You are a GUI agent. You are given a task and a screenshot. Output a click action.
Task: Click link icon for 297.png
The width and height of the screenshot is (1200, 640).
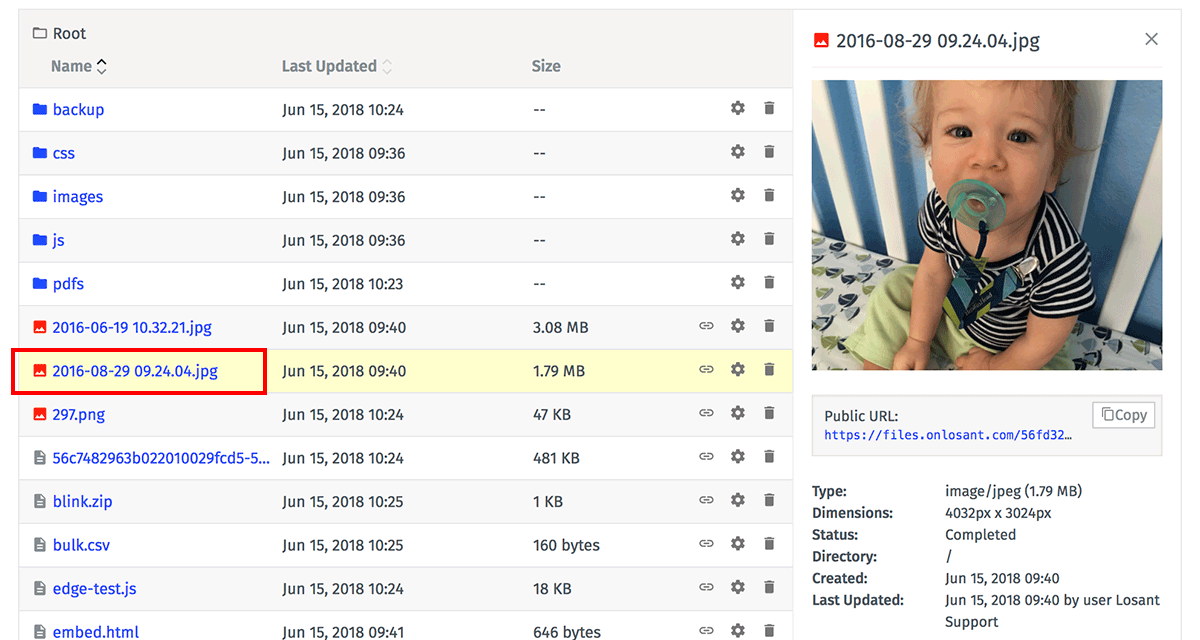(706, 413)
